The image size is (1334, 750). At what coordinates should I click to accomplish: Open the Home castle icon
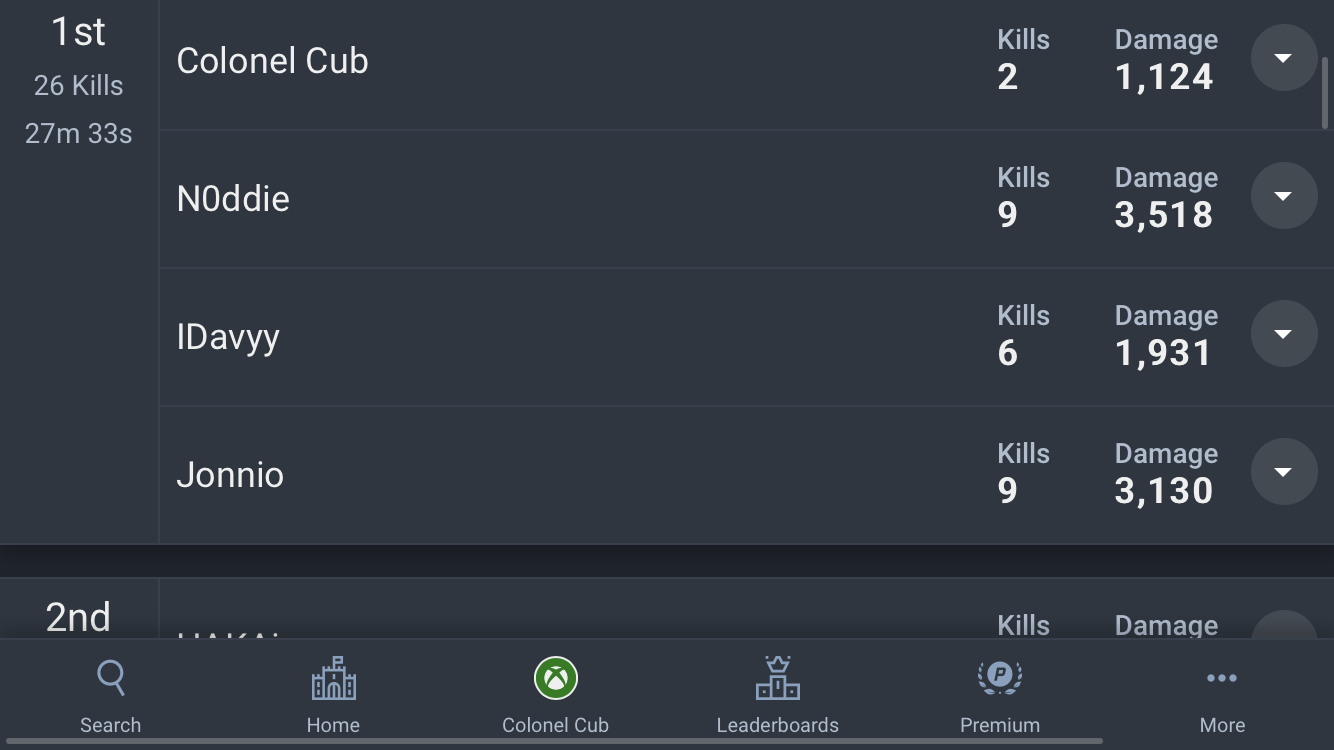point(333,678)
